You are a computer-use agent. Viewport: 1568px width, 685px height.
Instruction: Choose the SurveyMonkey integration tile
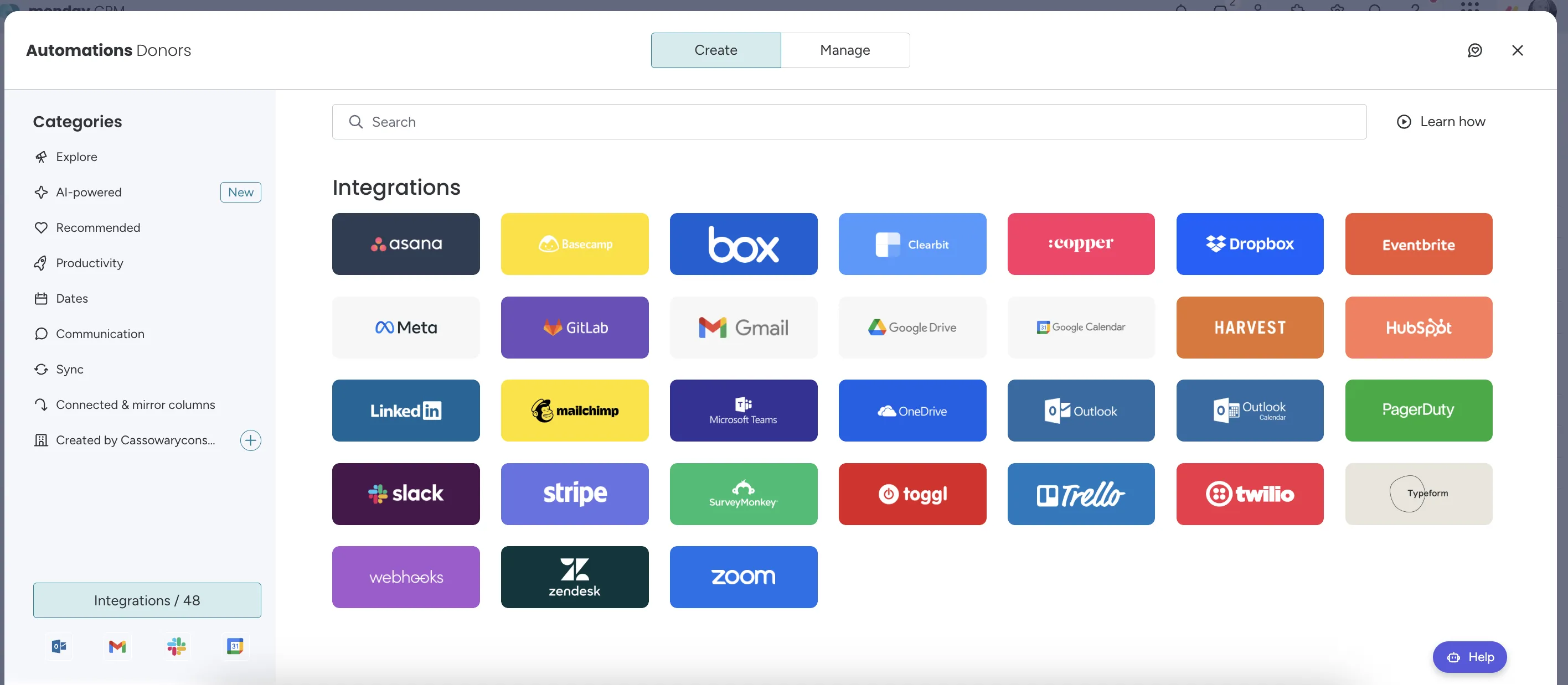743,494
